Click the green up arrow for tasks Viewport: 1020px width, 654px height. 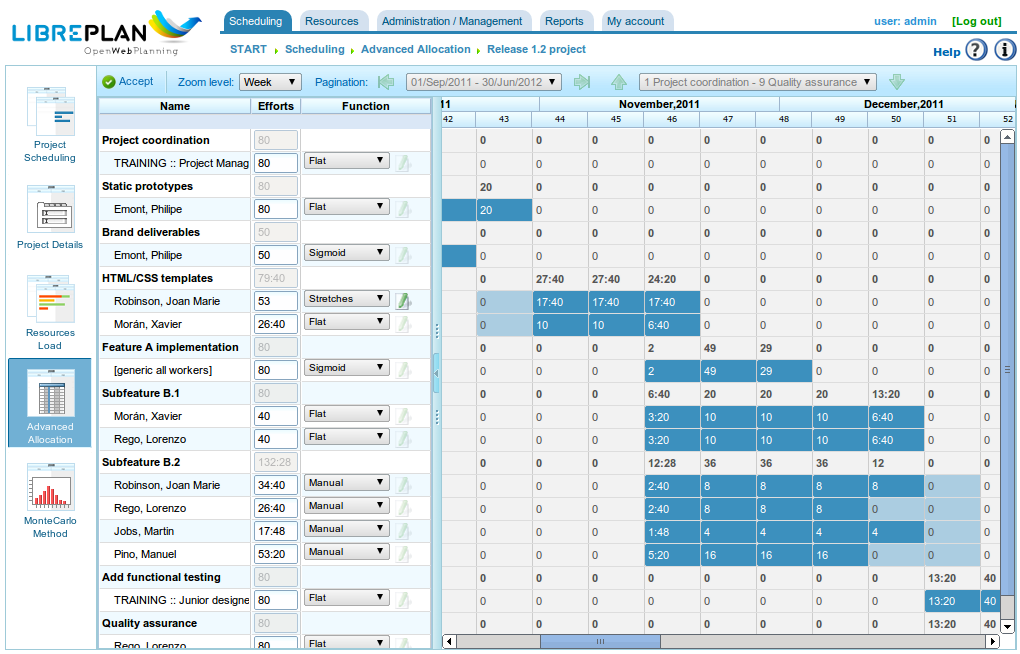(619, 82)
